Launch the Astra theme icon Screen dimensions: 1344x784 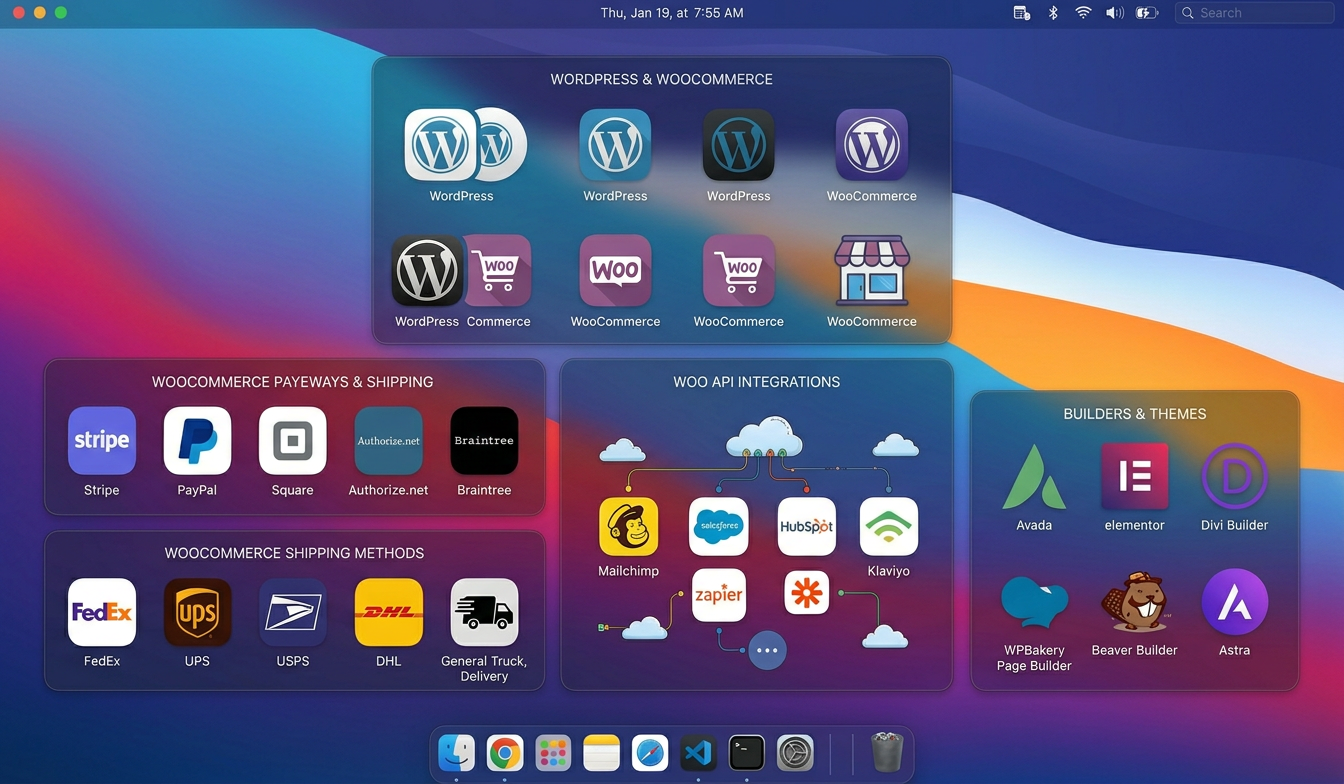tap(1234, 602)
